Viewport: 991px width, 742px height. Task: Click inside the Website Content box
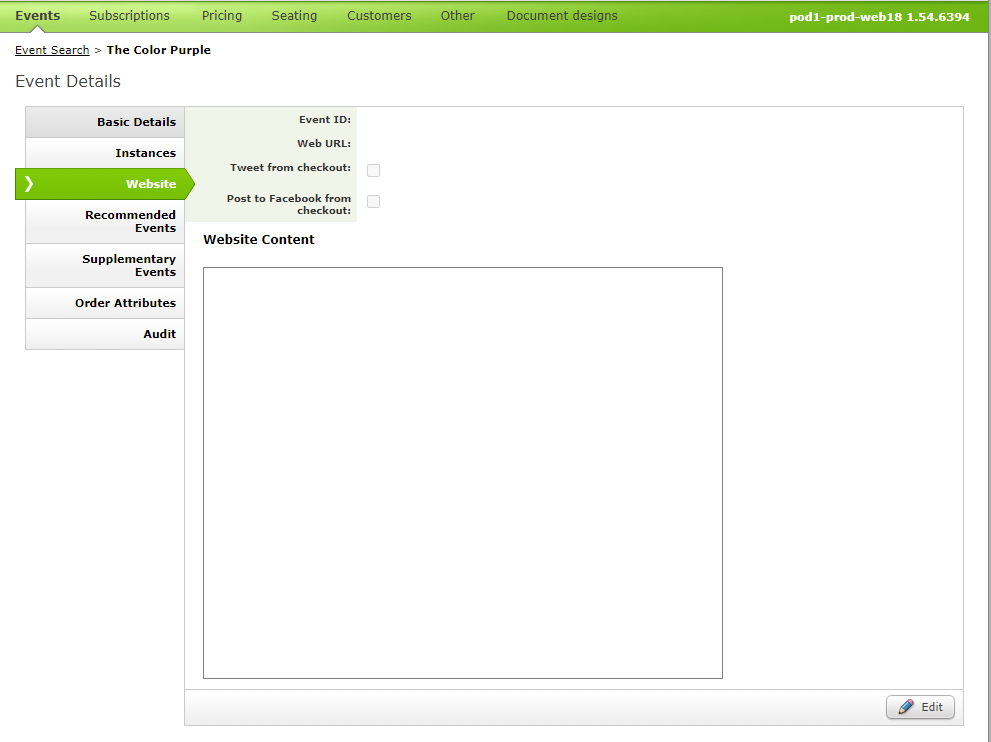(463, 473)
